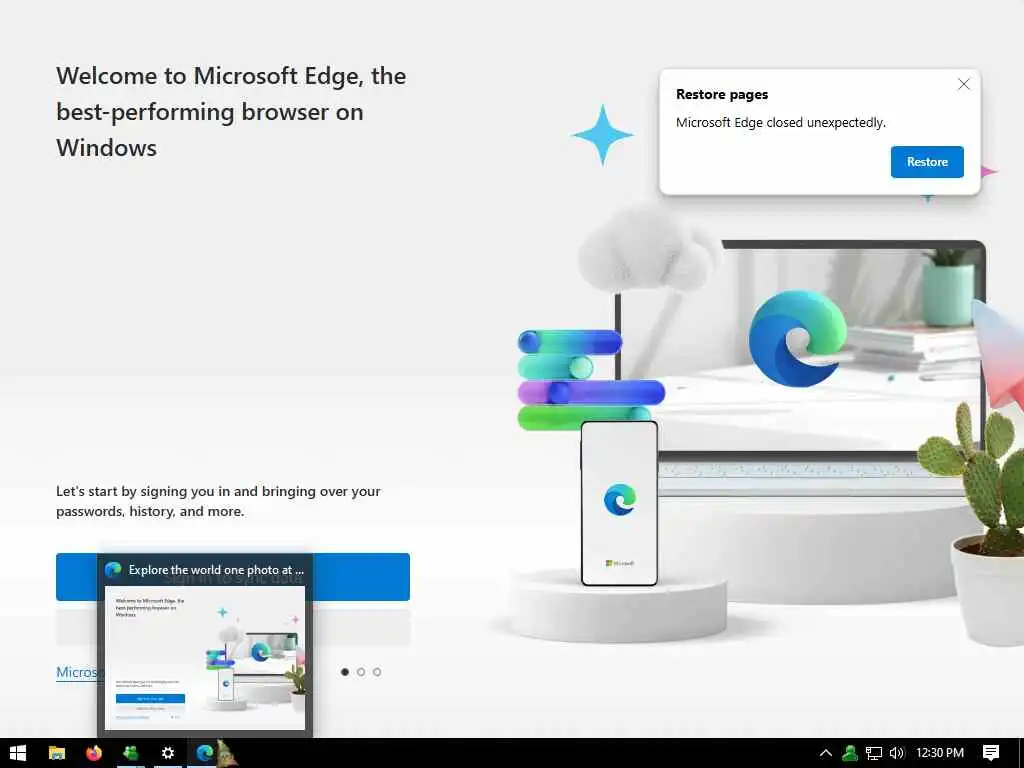Click the Edge taskbar preview thumbnail

[205, 658]
